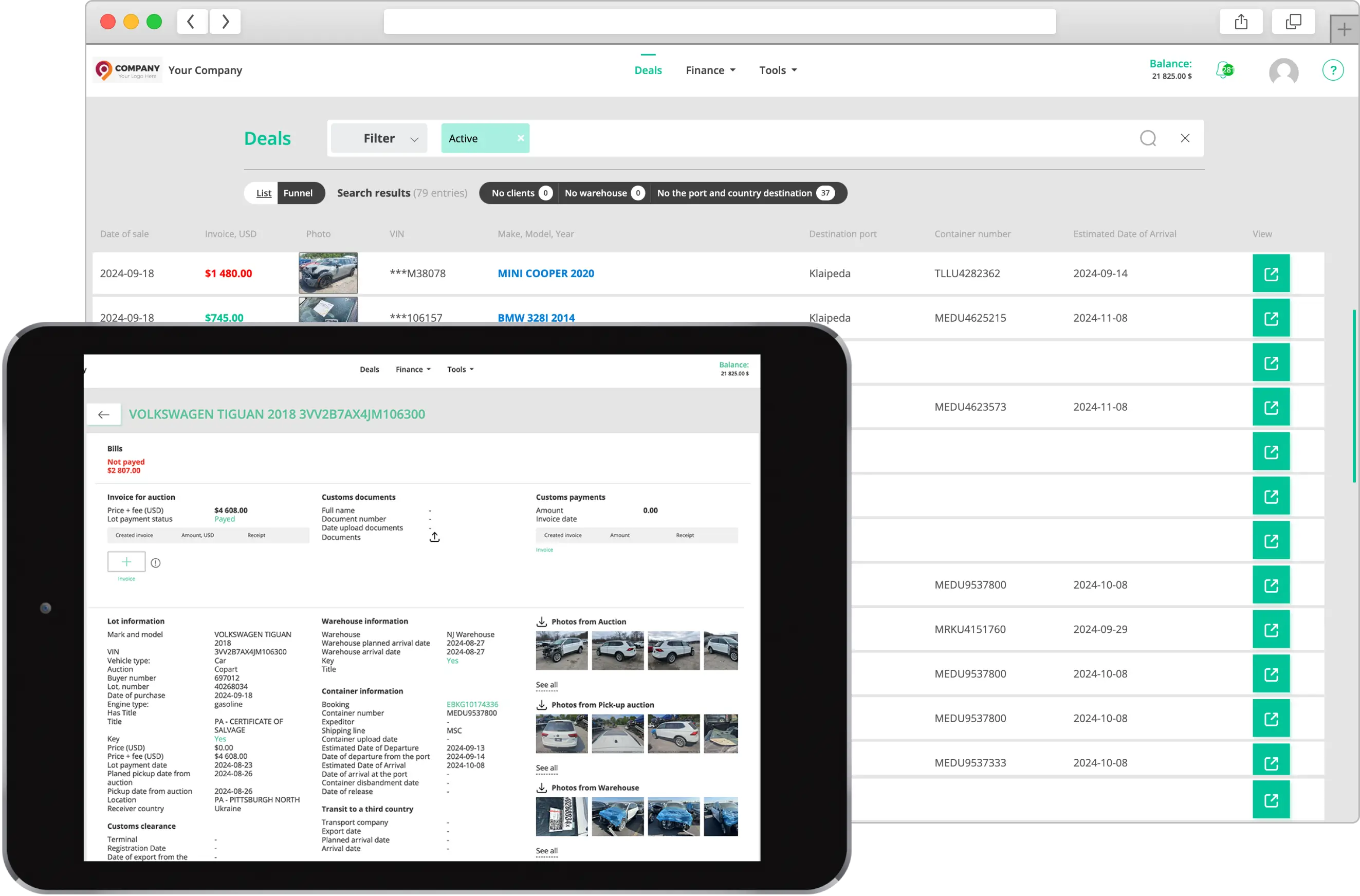Open deal view for MINI COOPER 2020 row
The width and height of the screenshot is (1360, 896).
coord(1271,273)
